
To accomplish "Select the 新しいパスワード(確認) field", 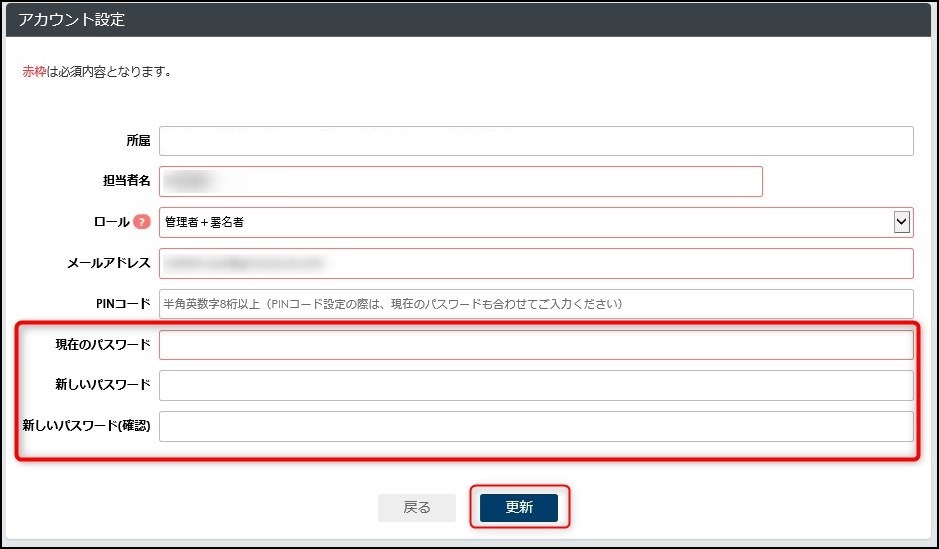I will point(536,426).
